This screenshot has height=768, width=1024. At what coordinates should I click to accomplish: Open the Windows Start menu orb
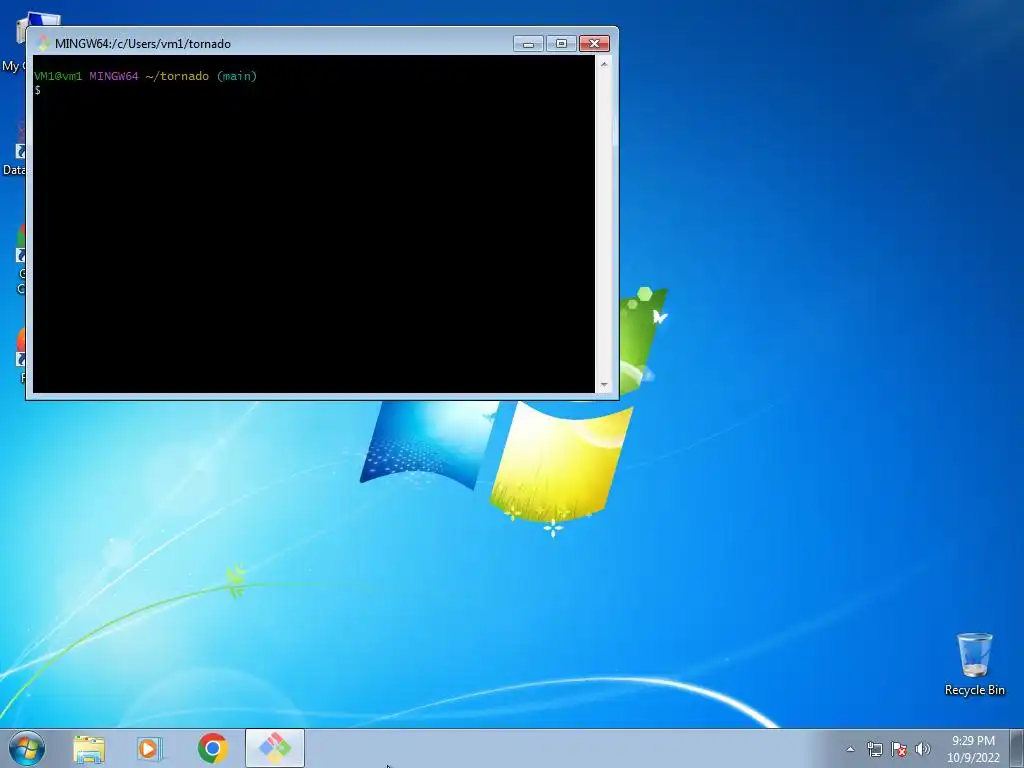click(27, 748)
